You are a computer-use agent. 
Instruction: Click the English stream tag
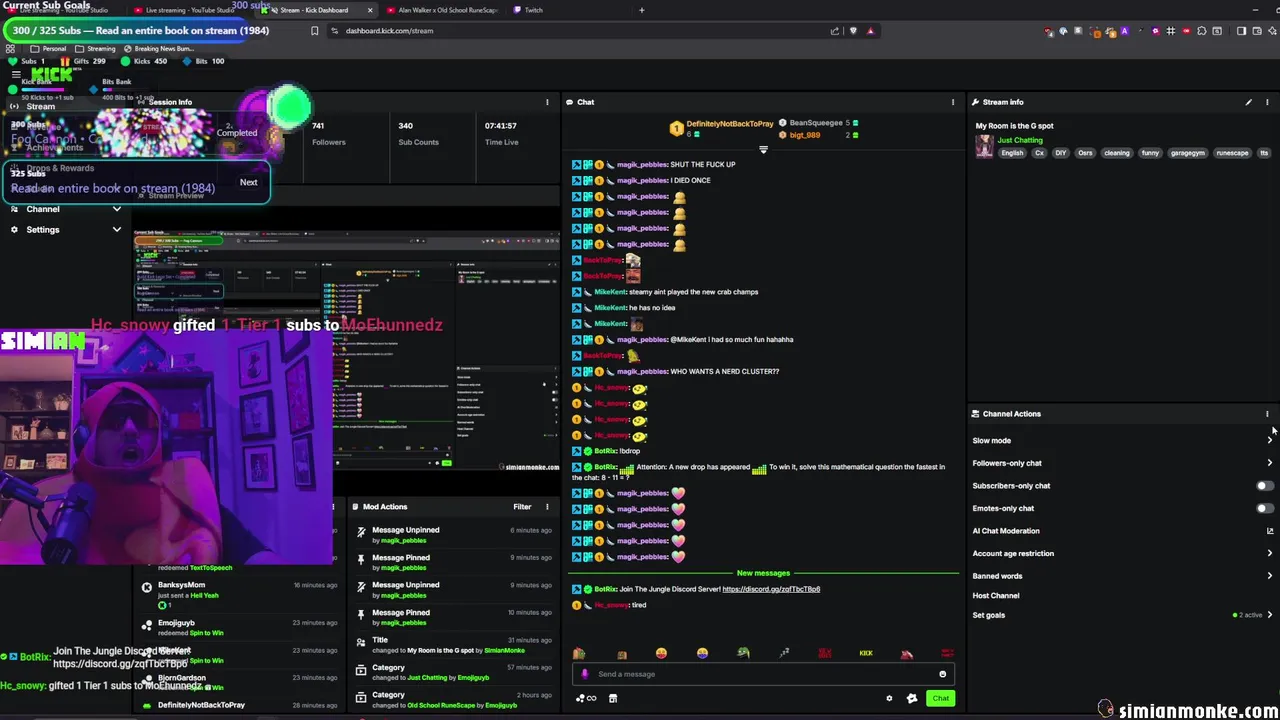[1012, 153]
